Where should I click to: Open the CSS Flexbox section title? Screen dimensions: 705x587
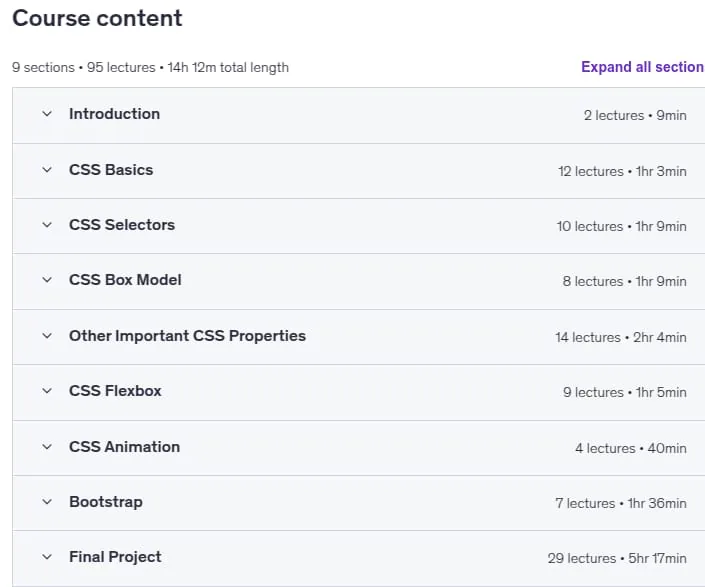click(115, 391)
